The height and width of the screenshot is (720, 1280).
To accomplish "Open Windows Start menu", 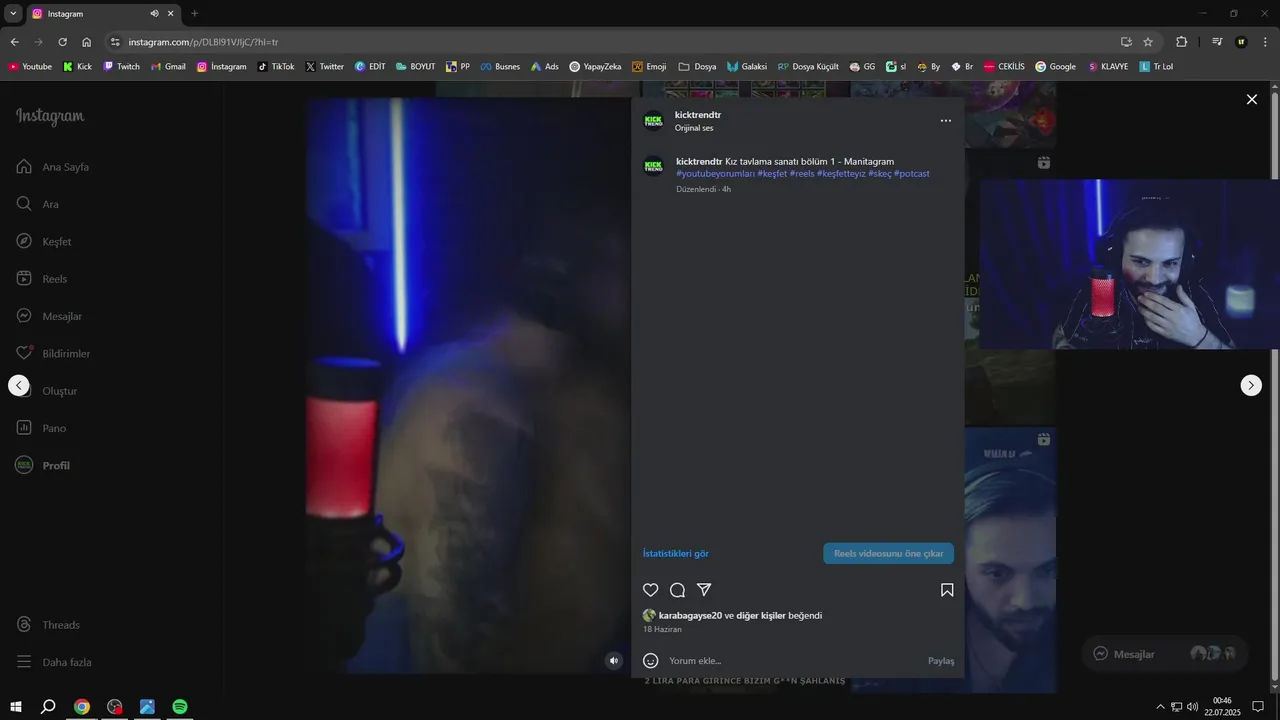I will [15, 707].
